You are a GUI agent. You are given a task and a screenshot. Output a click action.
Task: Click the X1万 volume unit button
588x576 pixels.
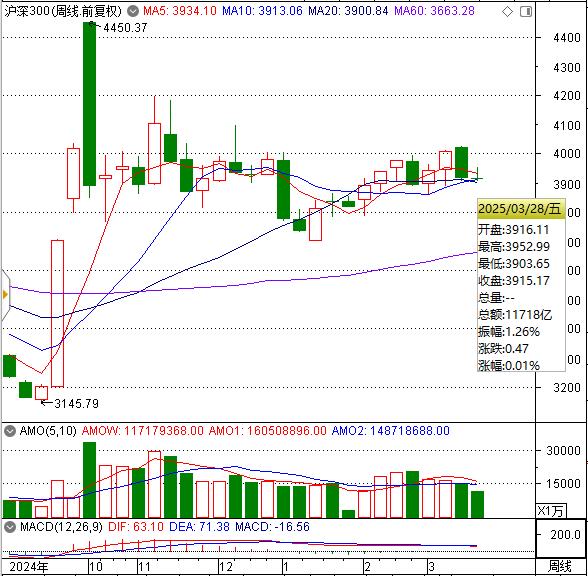click(551, 510)
